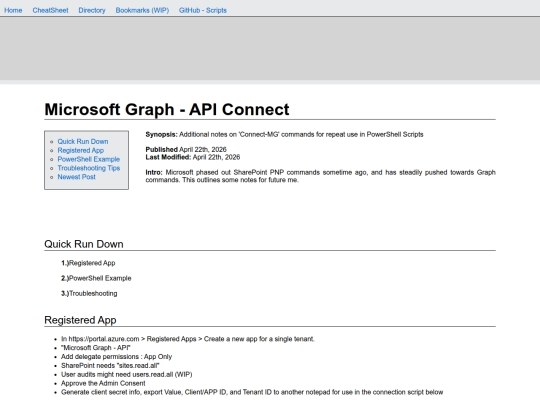The height and width of the screenshot is (405, 540).
Task: Click the Quick Run Down section heading
Action: 84,244
